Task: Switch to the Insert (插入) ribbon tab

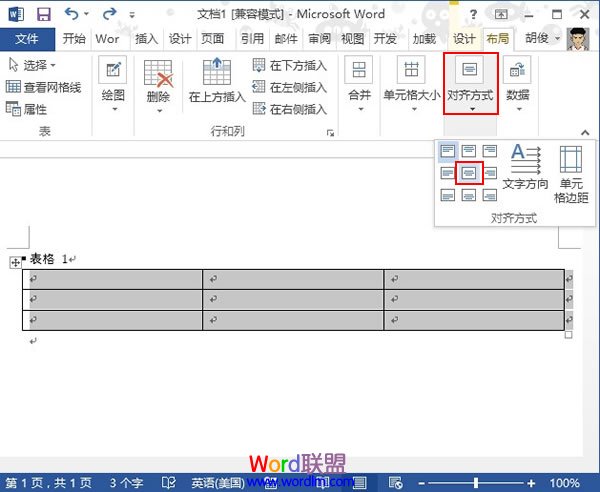Action: pos(146,39)
